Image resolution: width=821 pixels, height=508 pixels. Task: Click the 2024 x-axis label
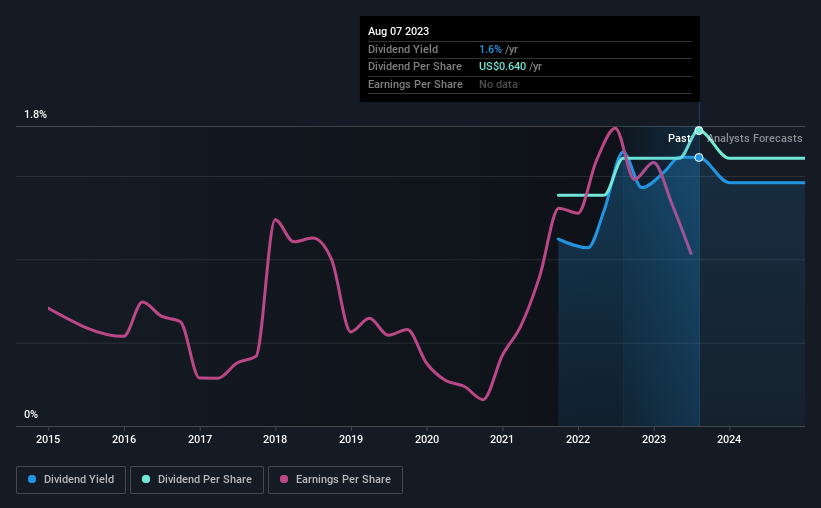(x=729, y=439)
